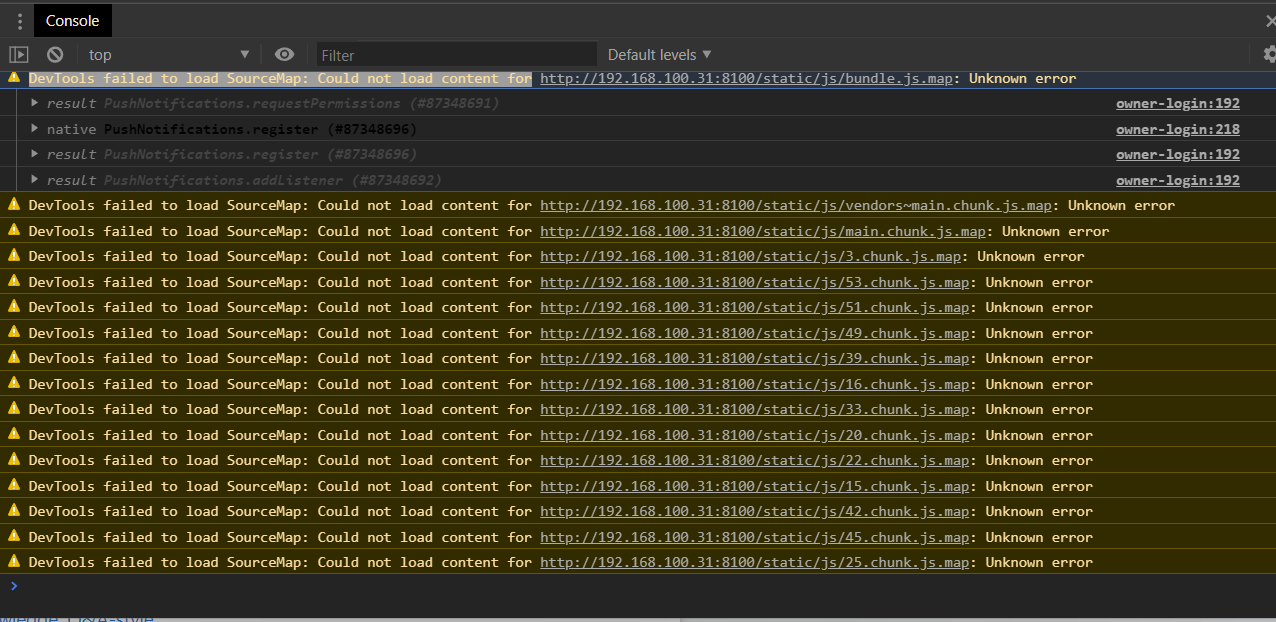This screenshot has width=1276, height=622.
Task: Open the 53.chunk.js.map URL link
Action: [x=755, y=282]
